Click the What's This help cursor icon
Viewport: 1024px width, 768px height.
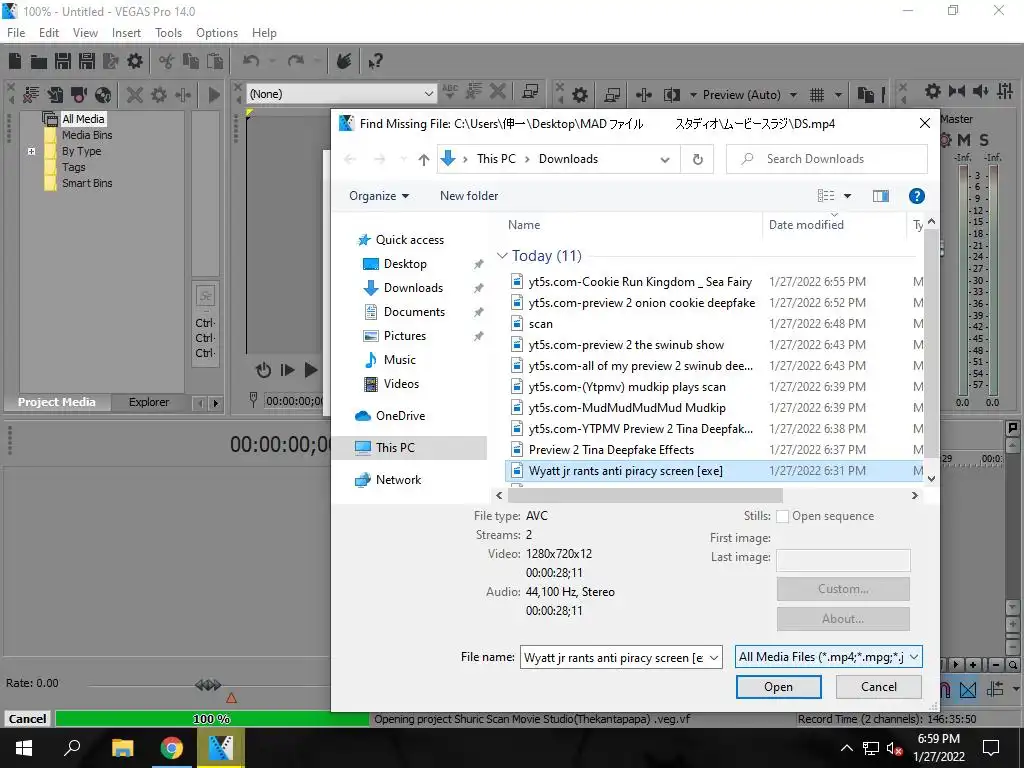[x=375, y=61]
